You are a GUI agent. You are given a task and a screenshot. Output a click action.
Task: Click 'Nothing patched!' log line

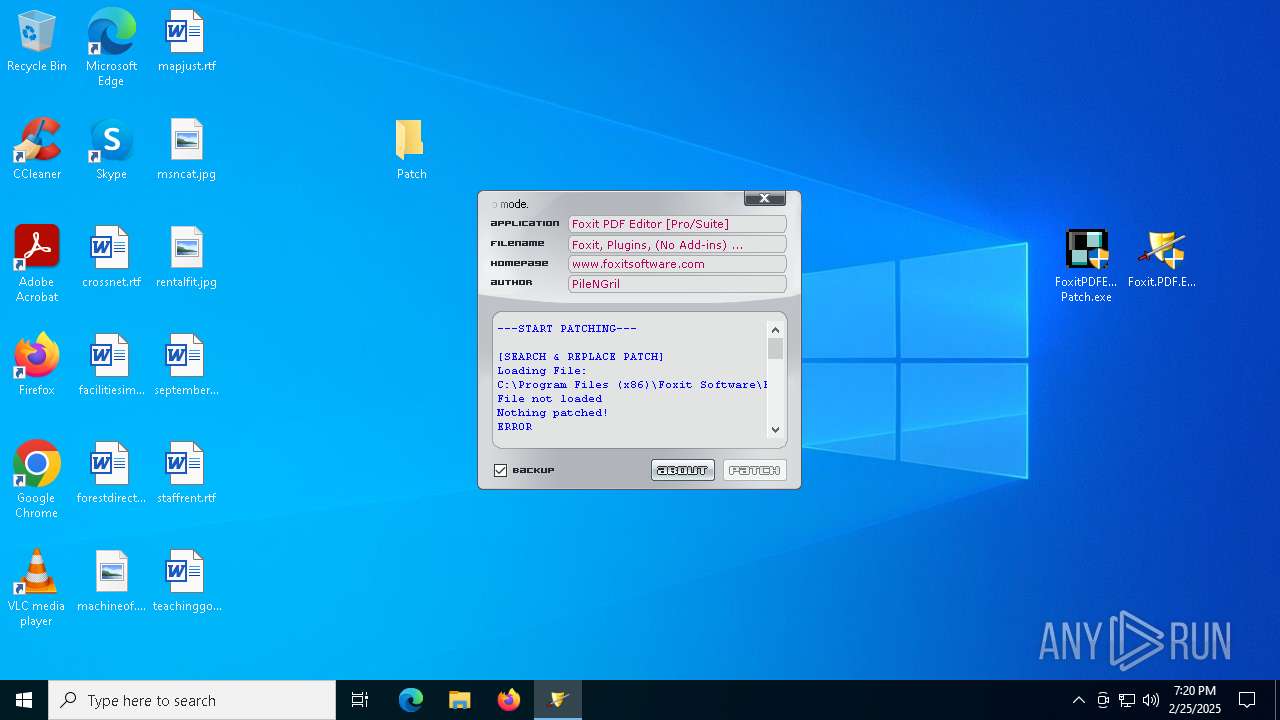pos(552,413)
